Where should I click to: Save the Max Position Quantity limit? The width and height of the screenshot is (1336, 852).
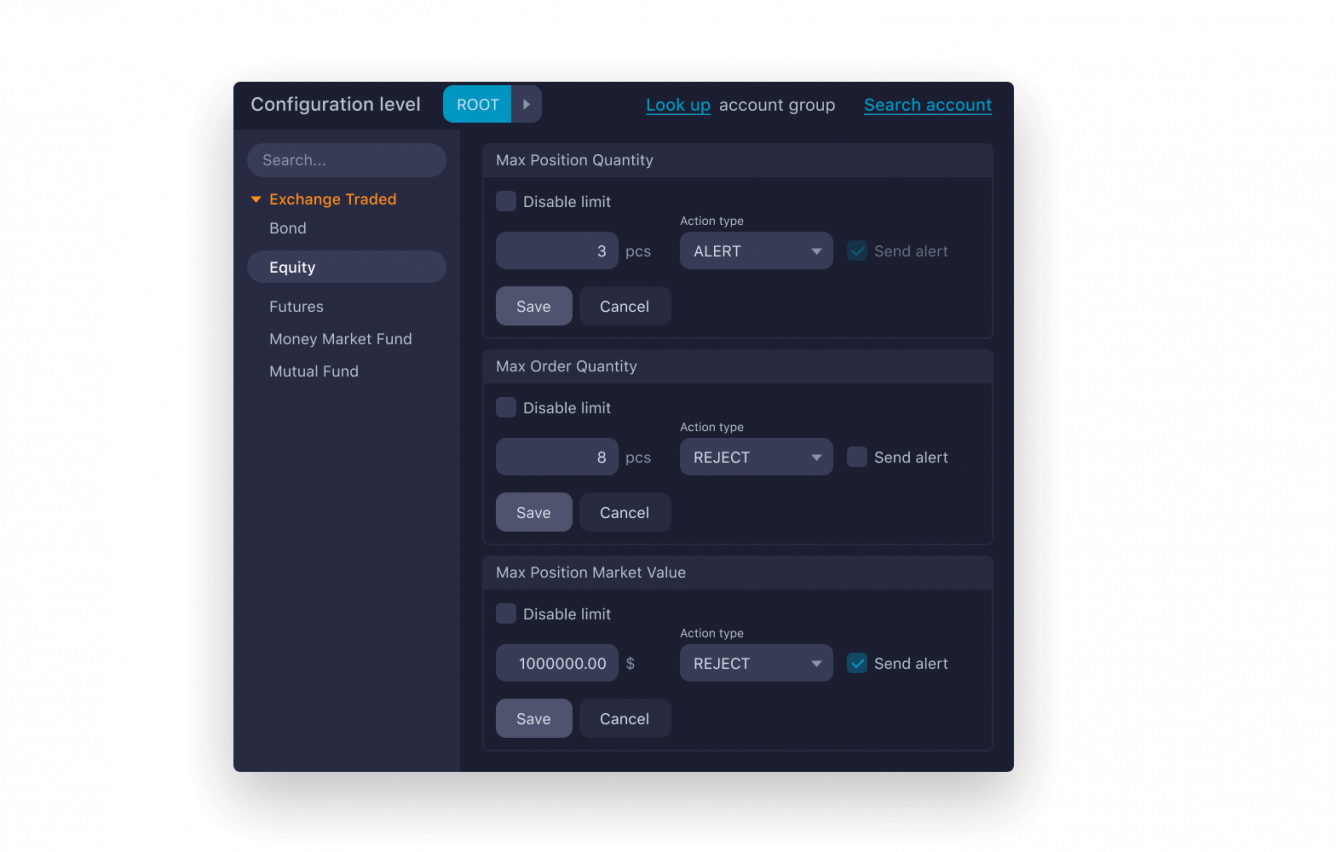tap(534, 306)
